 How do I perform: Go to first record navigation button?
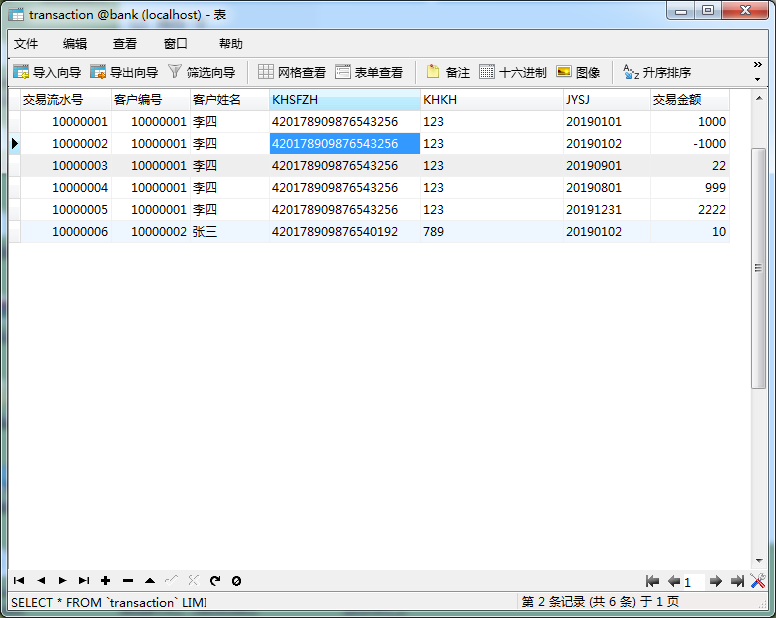[19, 580]
